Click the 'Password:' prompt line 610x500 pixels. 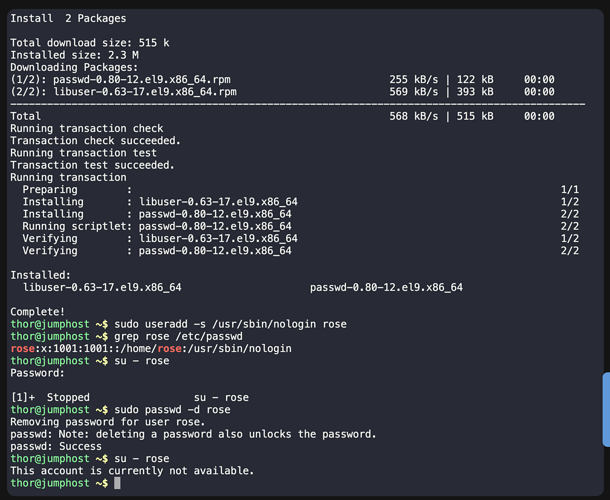(37, 373)
